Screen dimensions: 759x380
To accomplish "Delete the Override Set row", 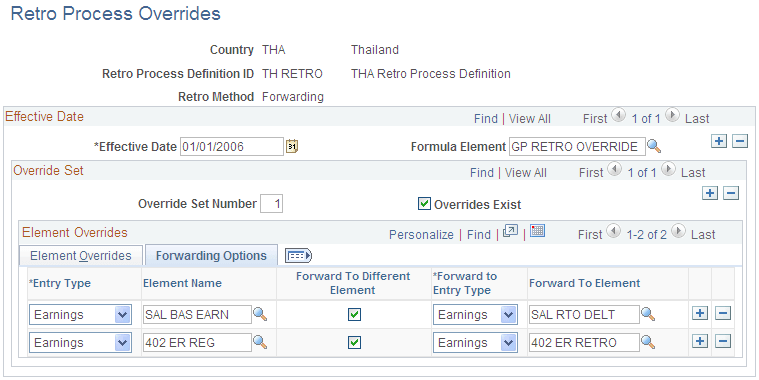I will point(730,193).
